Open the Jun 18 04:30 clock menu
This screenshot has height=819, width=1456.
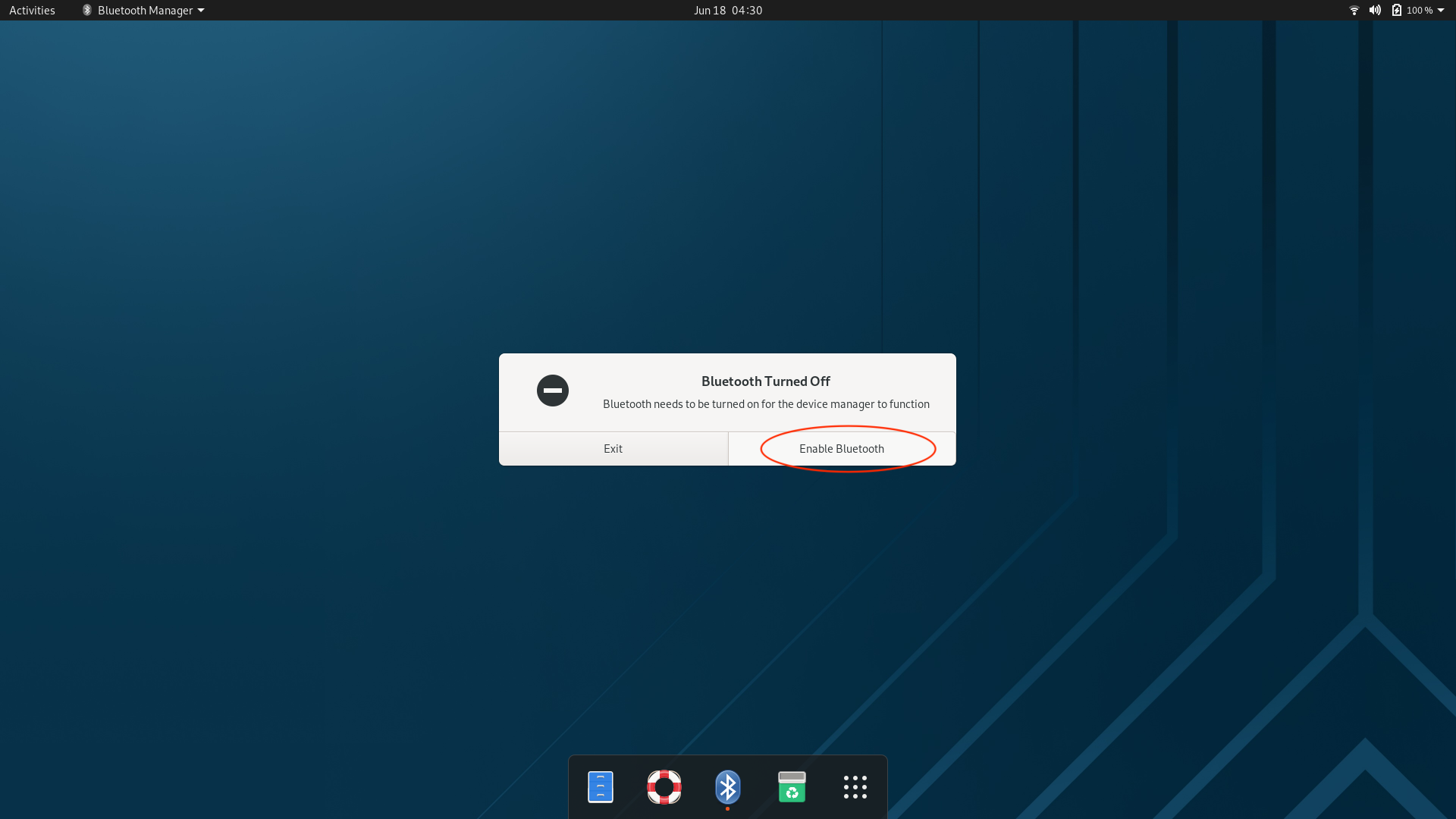[727, 10]
